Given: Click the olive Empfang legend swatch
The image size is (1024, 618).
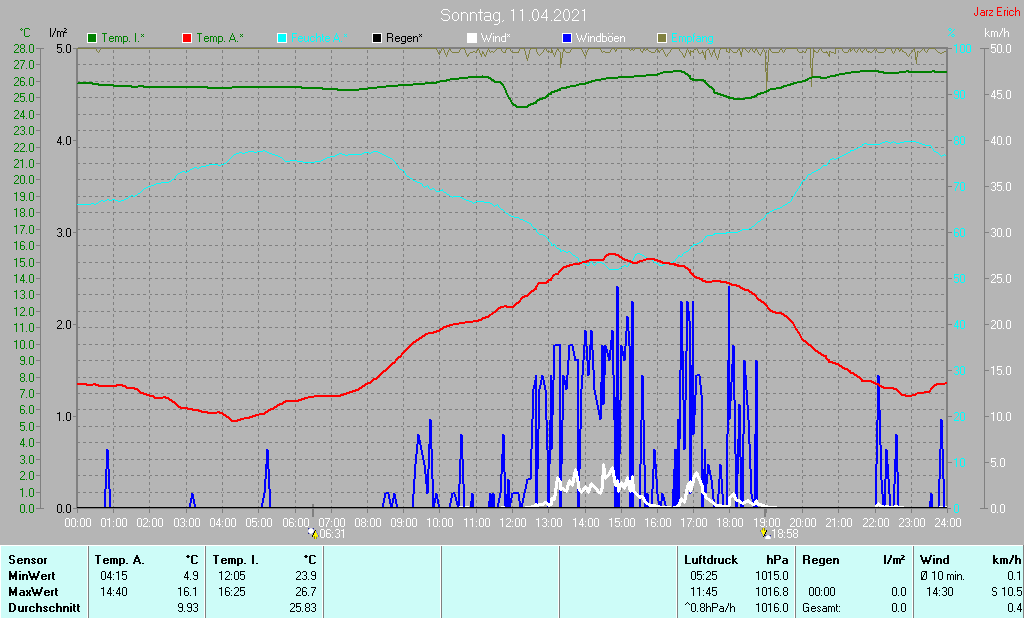Looking at the screenshot, I should tap(662, 38).
